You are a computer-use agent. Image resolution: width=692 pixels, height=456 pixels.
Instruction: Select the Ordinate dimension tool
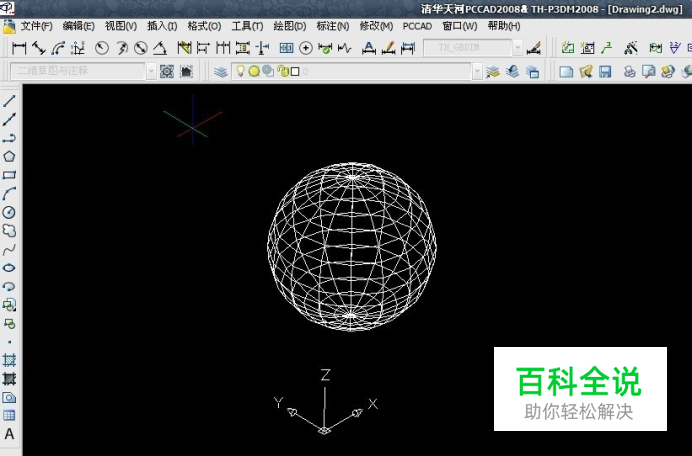[78, 48]
